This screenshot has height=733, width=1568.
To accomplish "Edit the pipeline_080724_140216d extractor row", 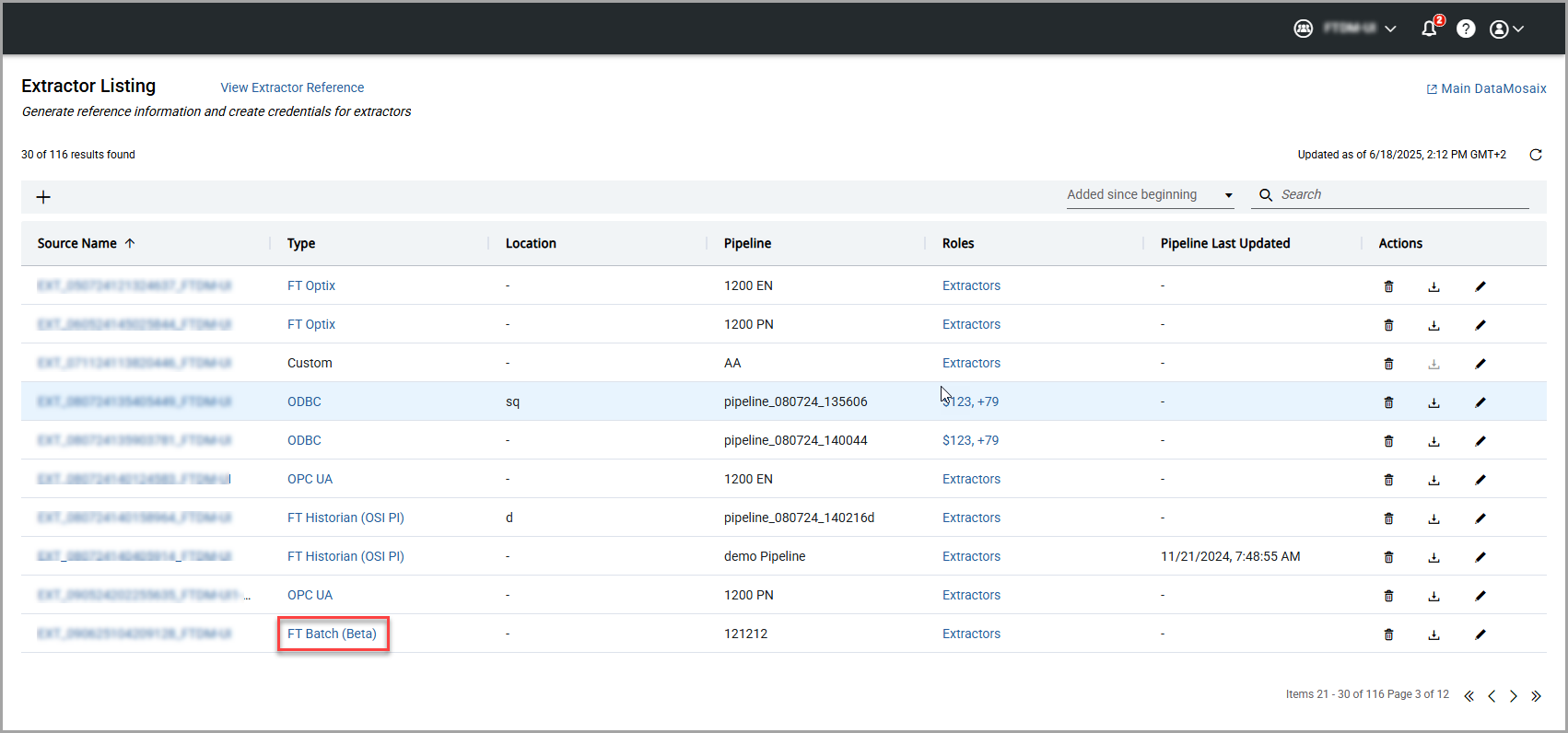I will (x=1480, y=518).
